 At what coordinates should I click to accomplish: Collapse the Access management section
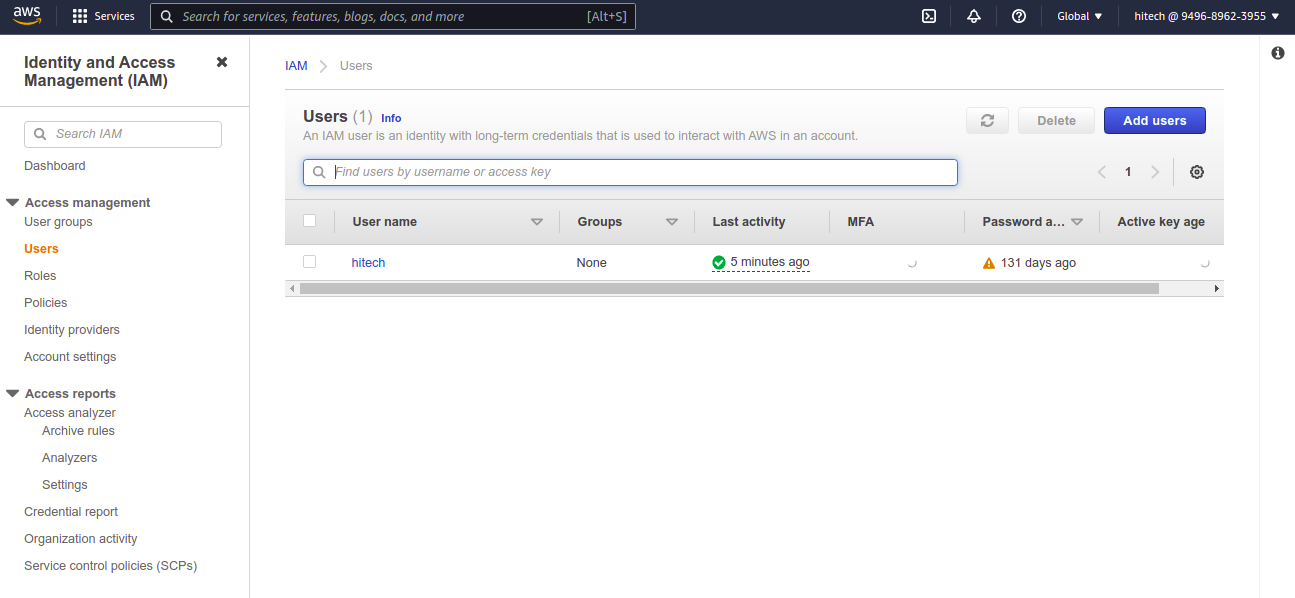point(12,202)
